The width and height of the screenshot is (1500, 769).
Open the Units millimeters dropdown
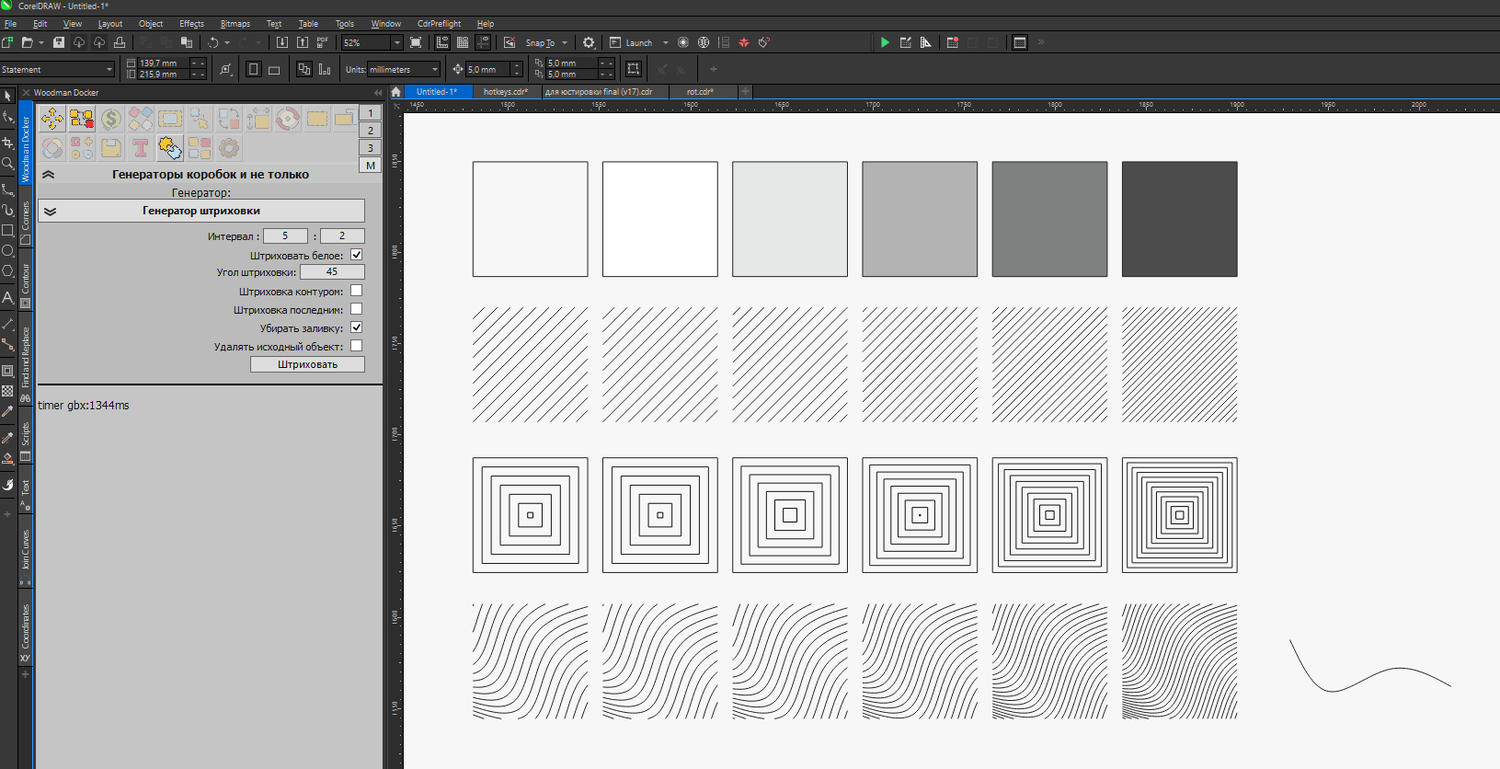pos(434,69)
